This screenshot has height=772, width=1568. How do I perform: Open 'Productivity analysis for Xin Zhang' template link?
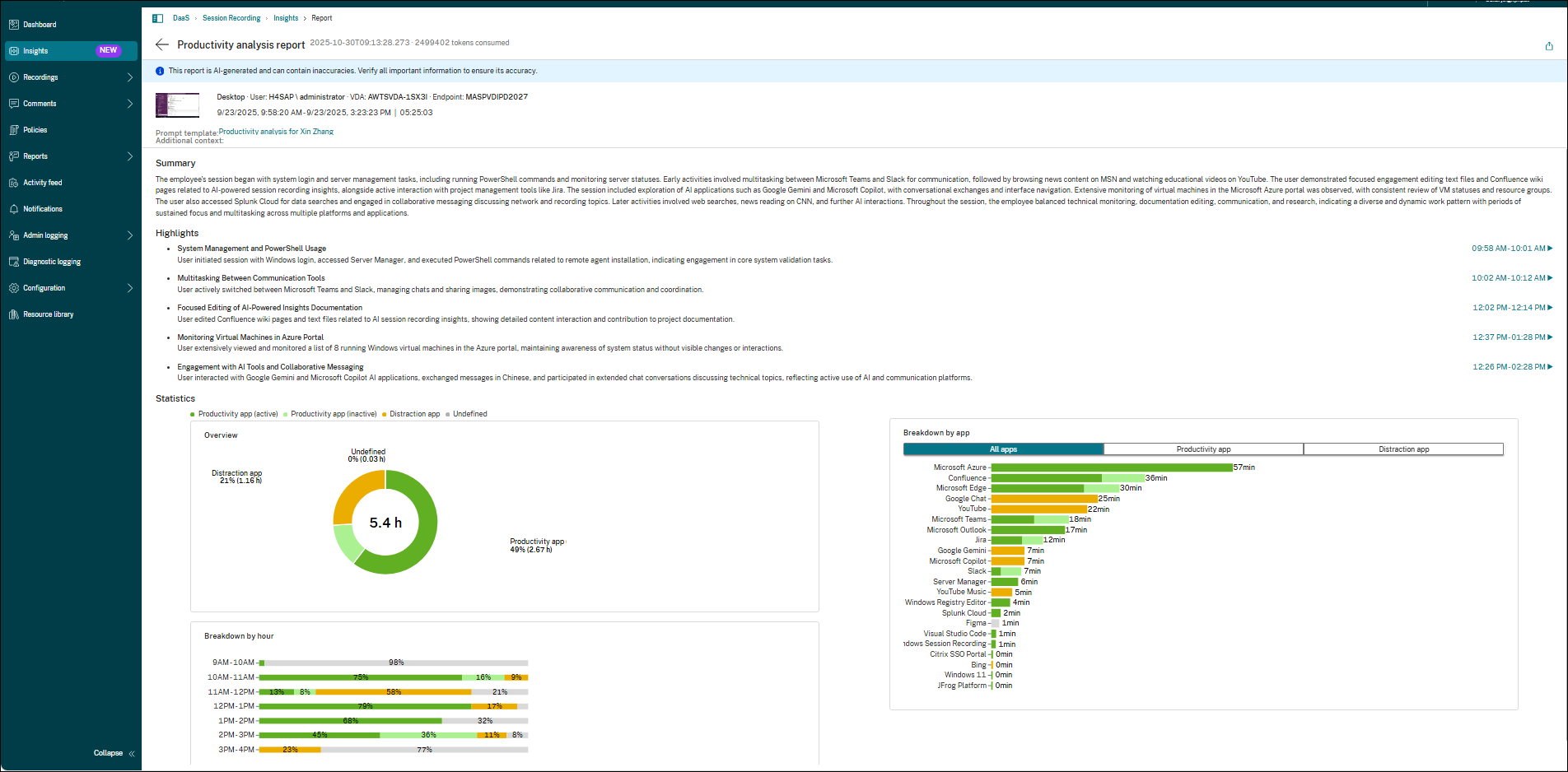pyautogui.click(x=276, y=132)
